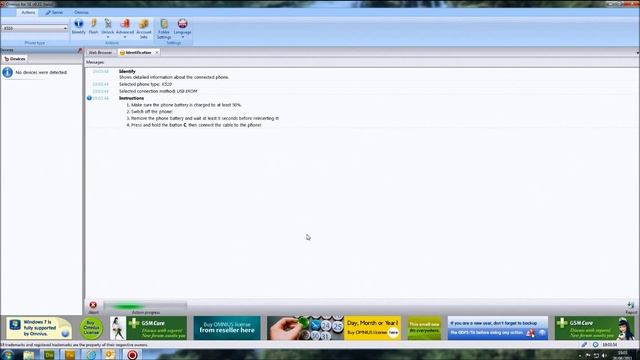
Task: Open the Omnius ribbon tab
Action: point(81,12)
